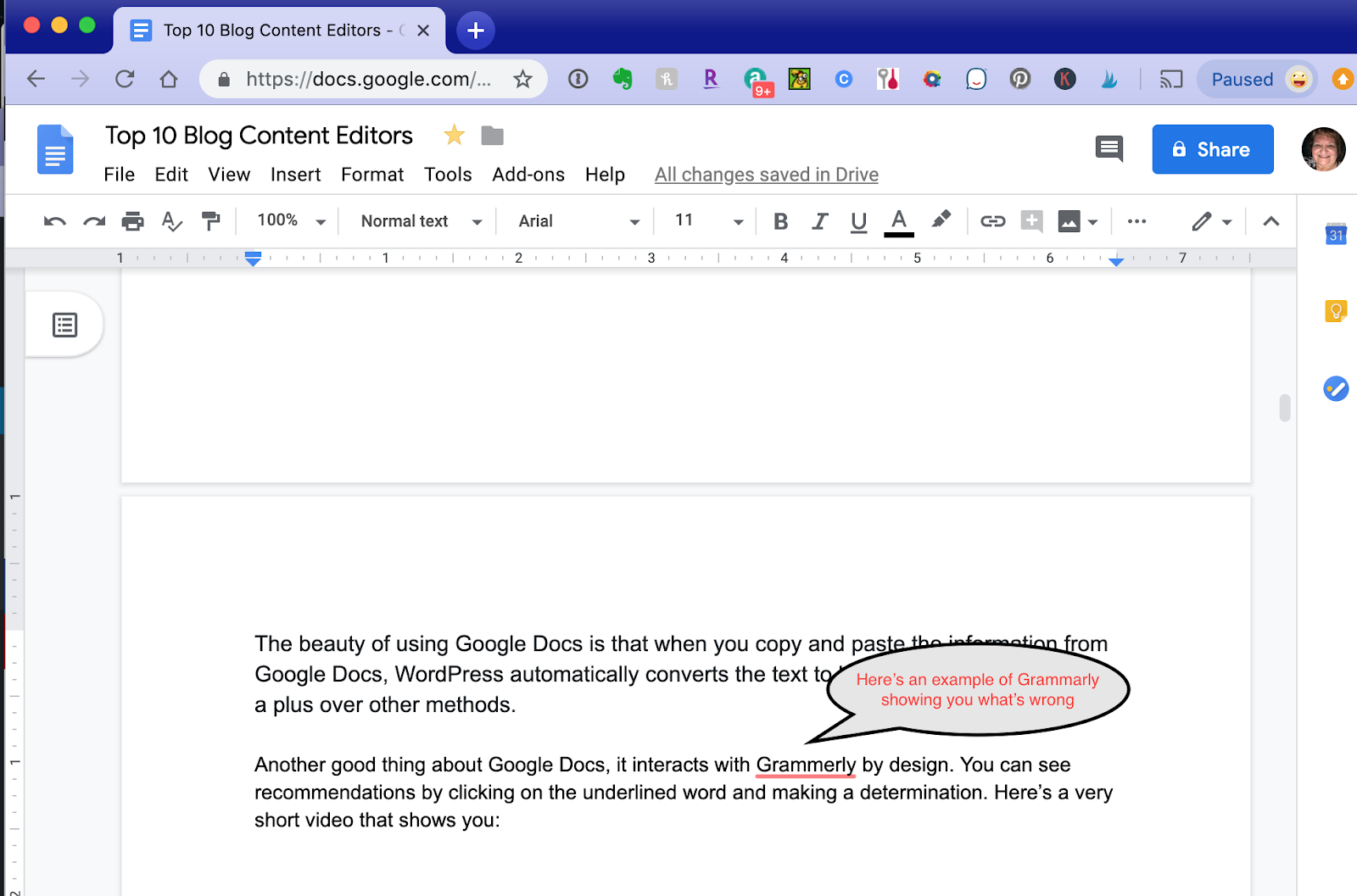Click the docs.google.com address bar
This screenshot has height=896, width=1357.
coord(368,79)
